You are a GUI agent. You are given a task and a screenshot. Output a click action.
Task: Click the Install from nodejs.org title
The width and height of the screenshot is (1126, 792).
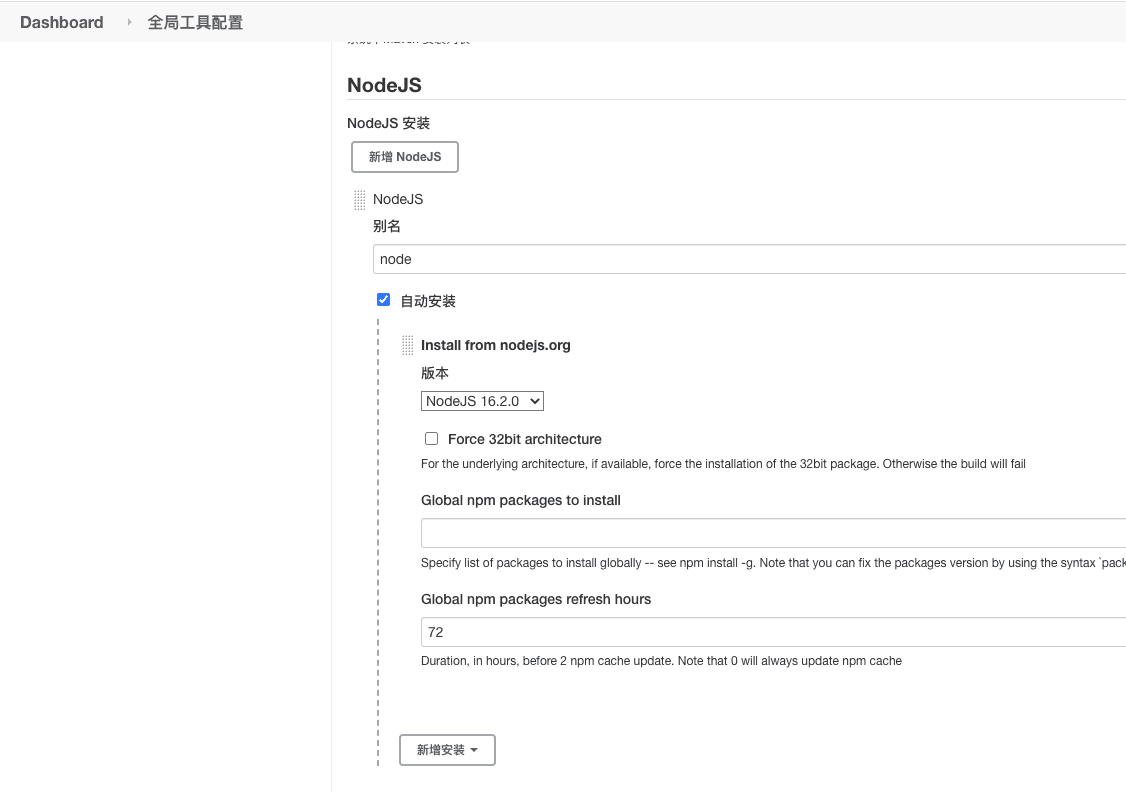click(495, 345)
